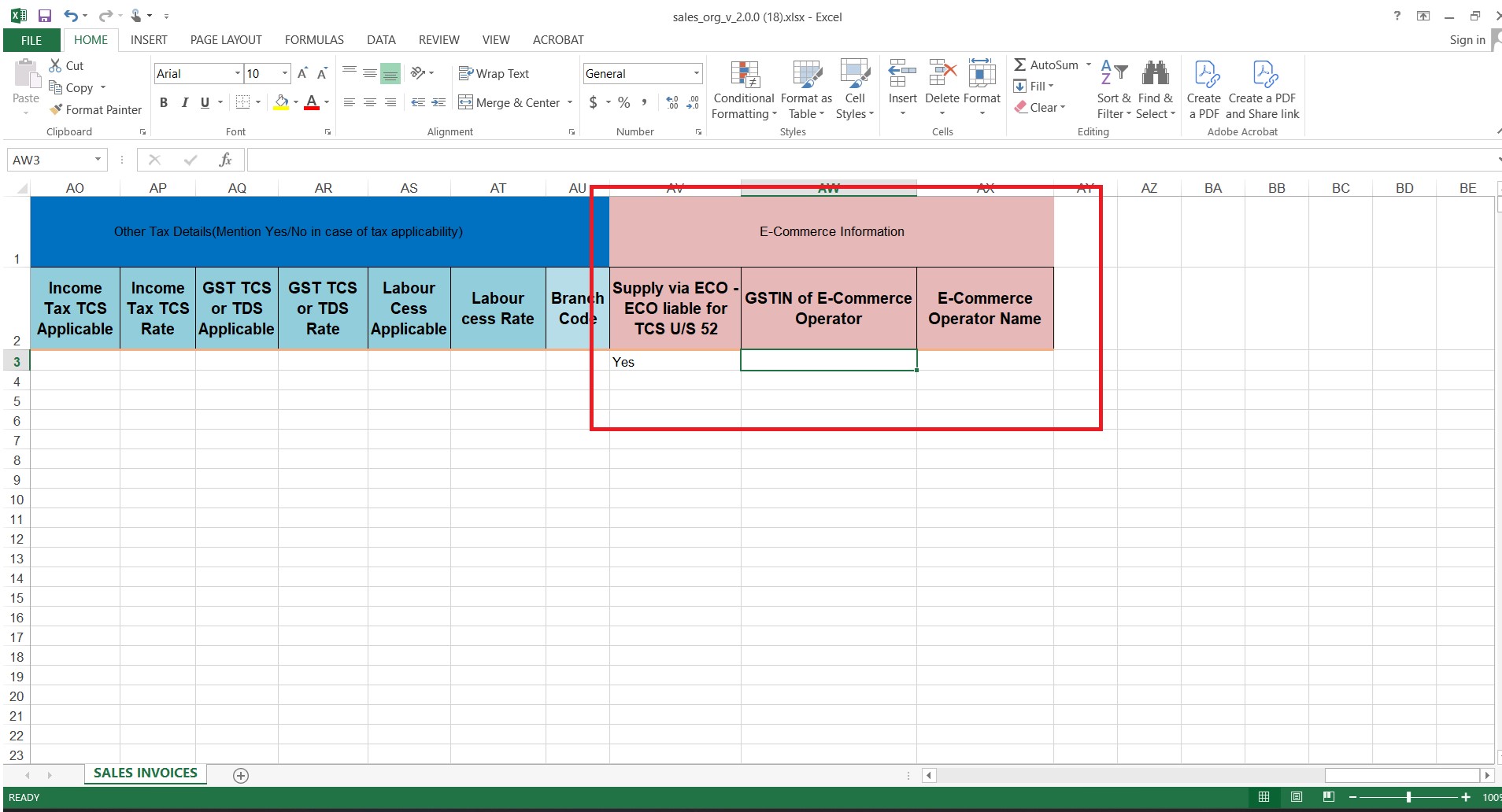Apply the yellow fill color
Screen dimensions: 1502x812
281,102
